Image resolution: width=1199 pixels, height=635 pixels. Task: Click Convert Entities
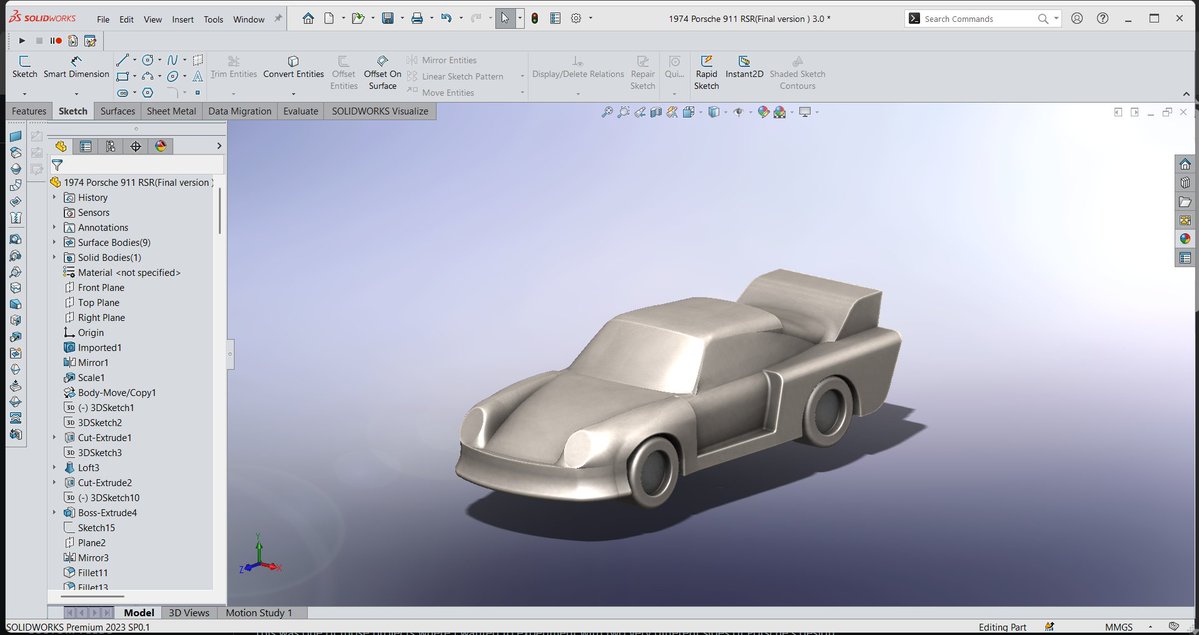tap(294, 67)
